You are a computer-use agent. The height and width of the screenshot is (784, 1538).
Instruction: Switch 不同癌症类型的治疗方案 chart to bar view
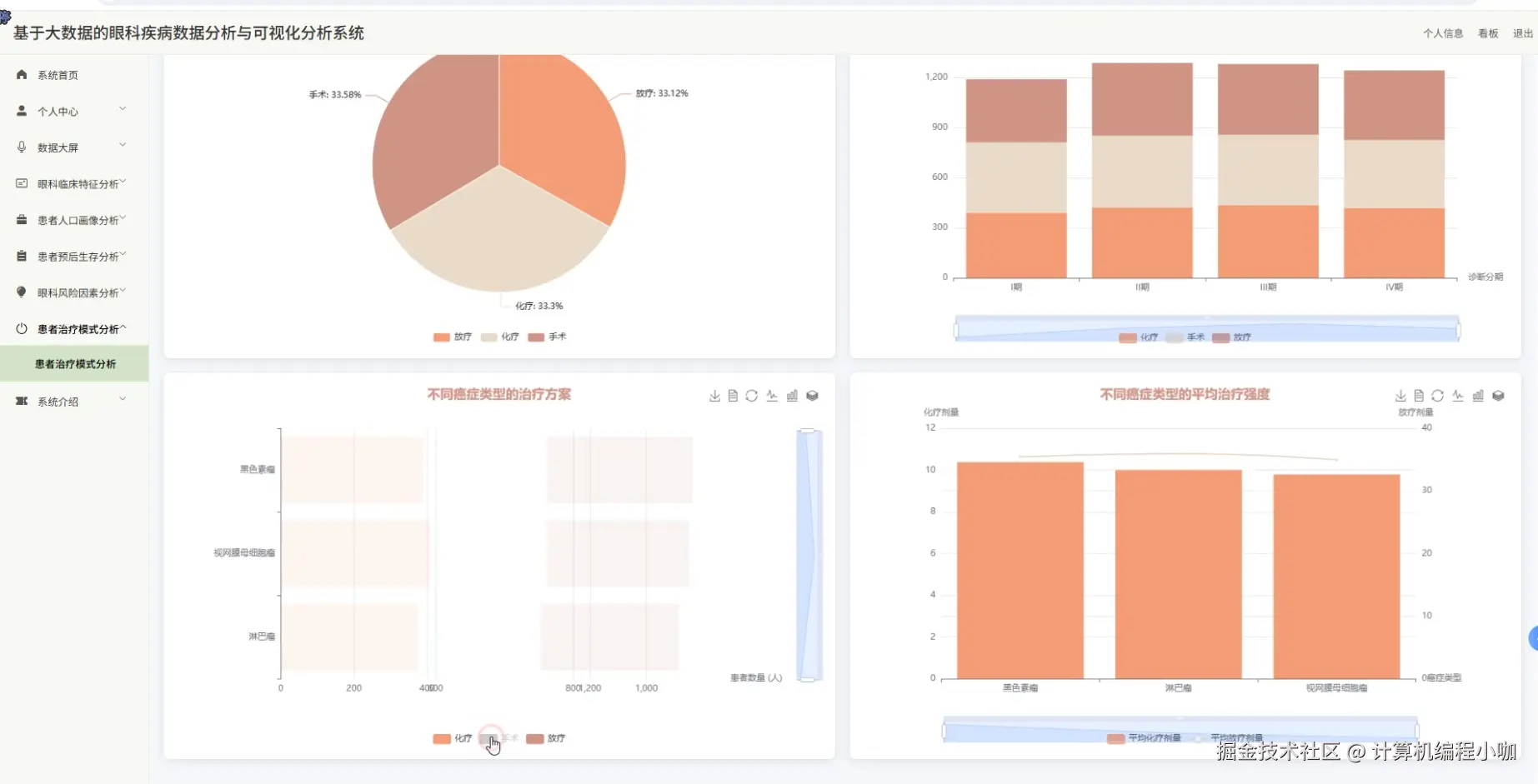792,396
